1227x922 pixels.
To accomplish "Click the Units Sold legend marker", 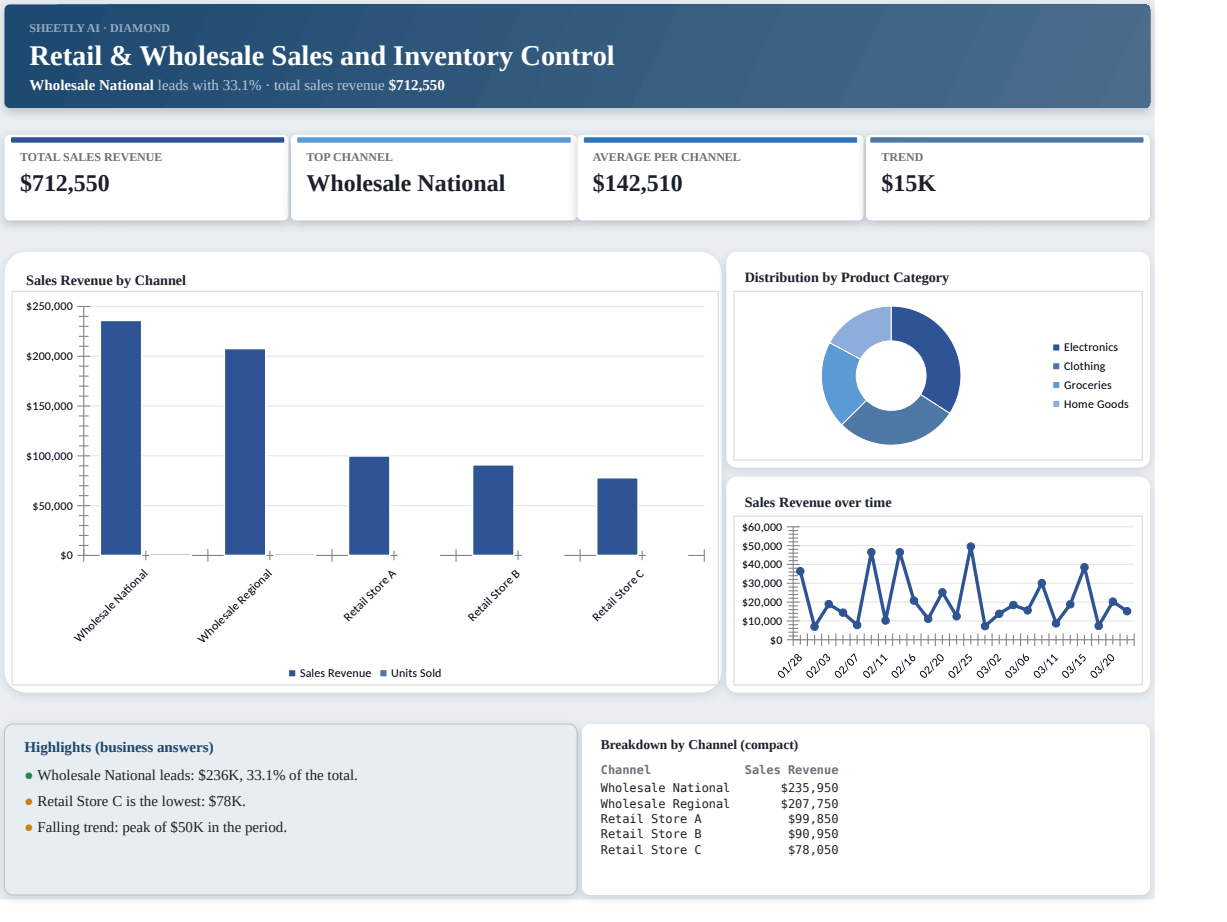I will tap(383, 673).
